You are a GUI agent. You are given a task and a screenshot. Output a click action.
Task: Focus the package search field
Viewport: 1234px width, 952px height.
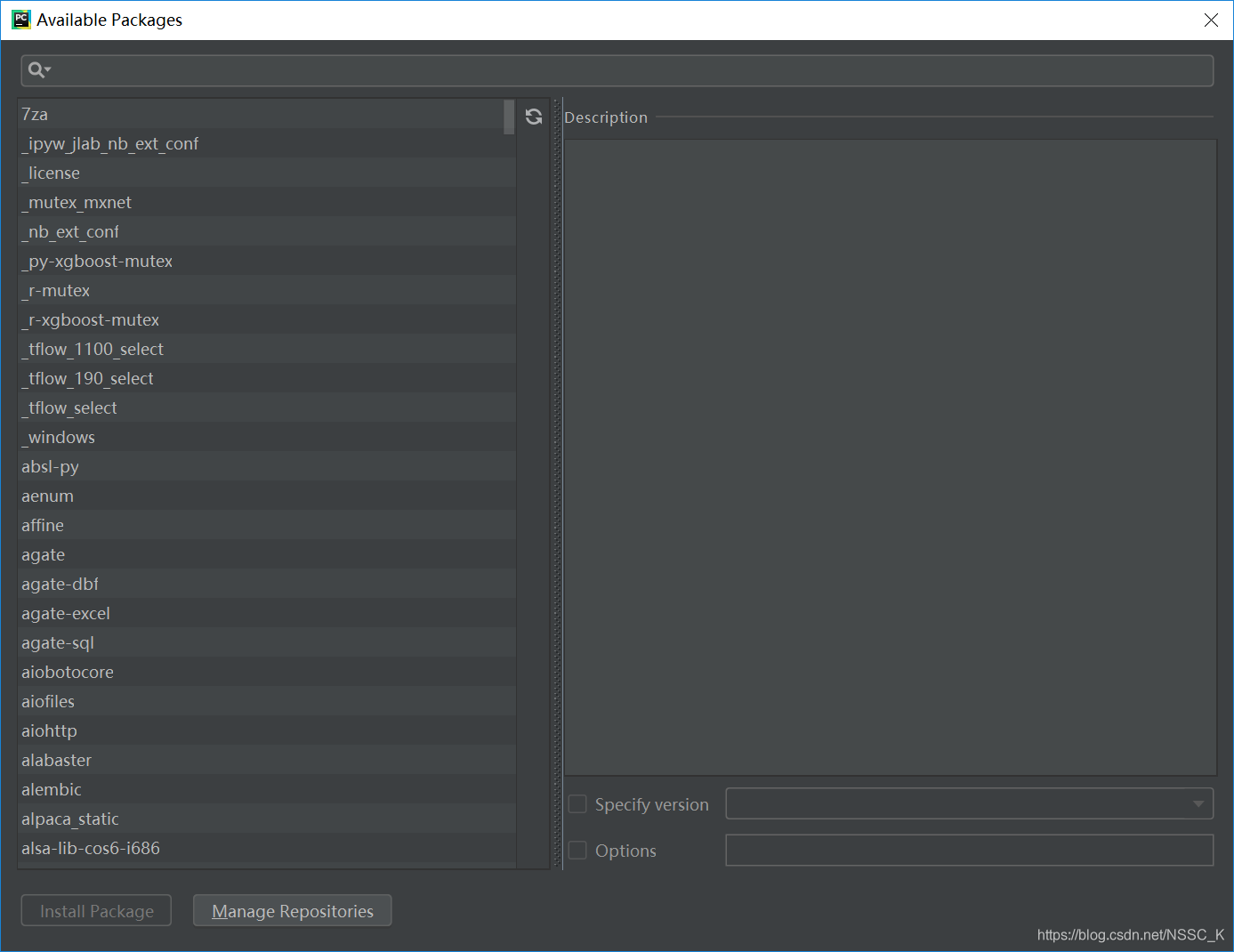(x=617, y=70)
